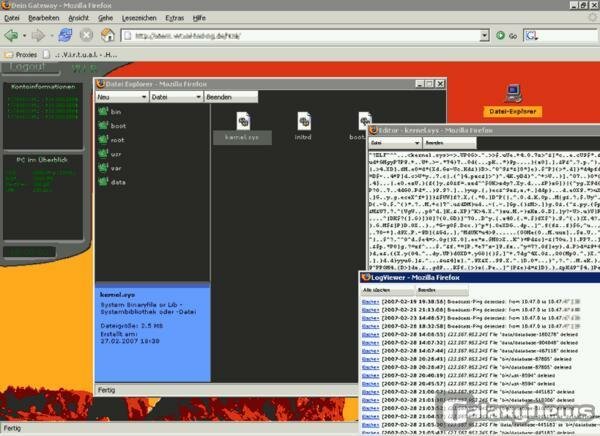Open the Gehe menu
600x436 pixels.
tap(105, 18)
